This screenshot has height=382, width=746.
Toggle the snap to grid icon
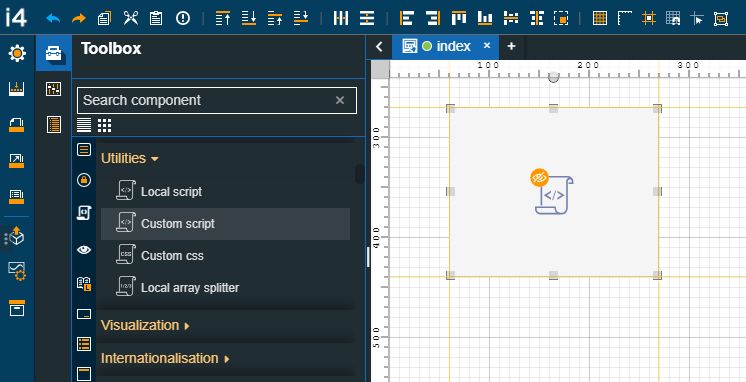(x=673, y=18)
